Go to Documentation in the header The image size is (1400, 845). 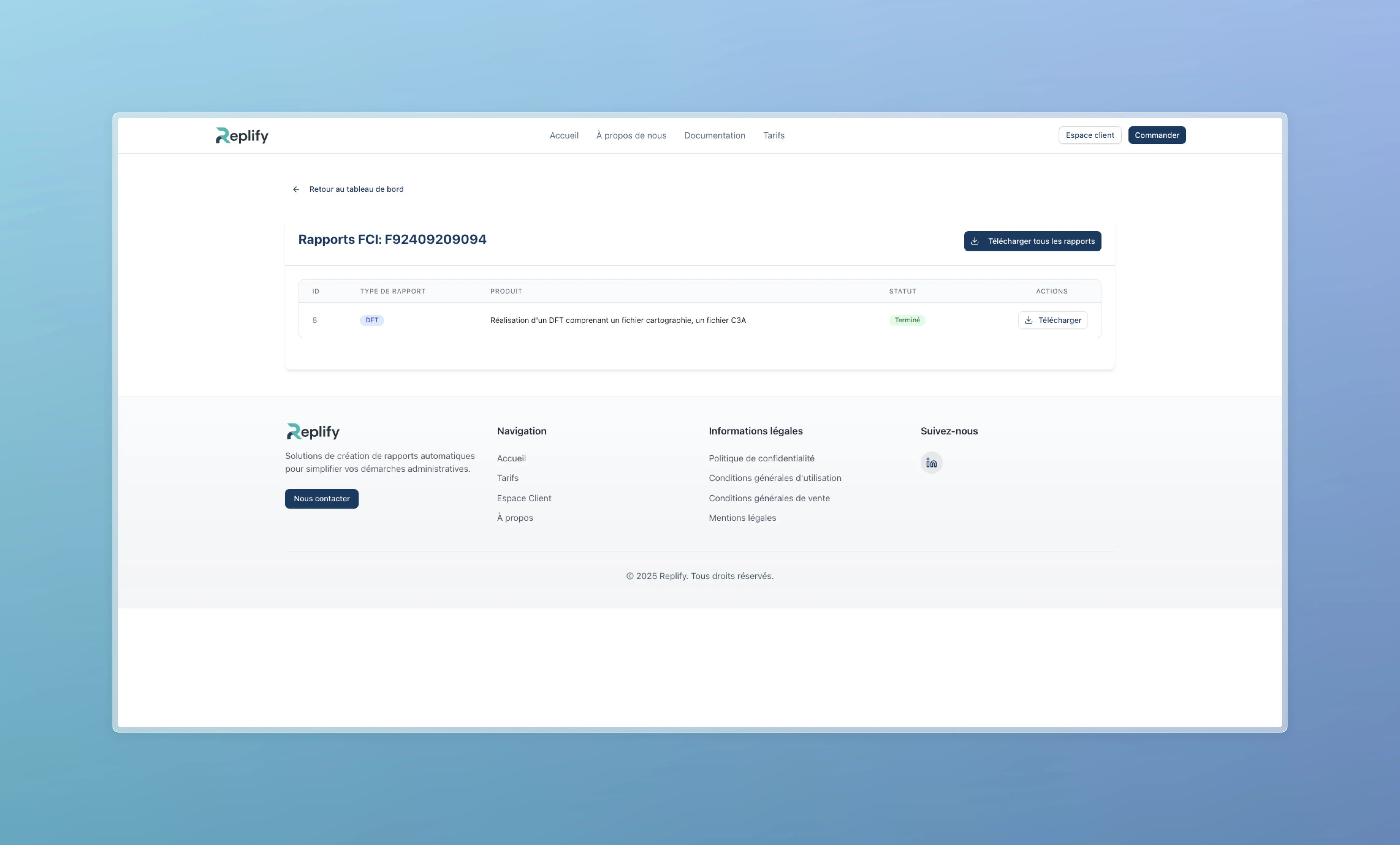click(x=714, y=136)
